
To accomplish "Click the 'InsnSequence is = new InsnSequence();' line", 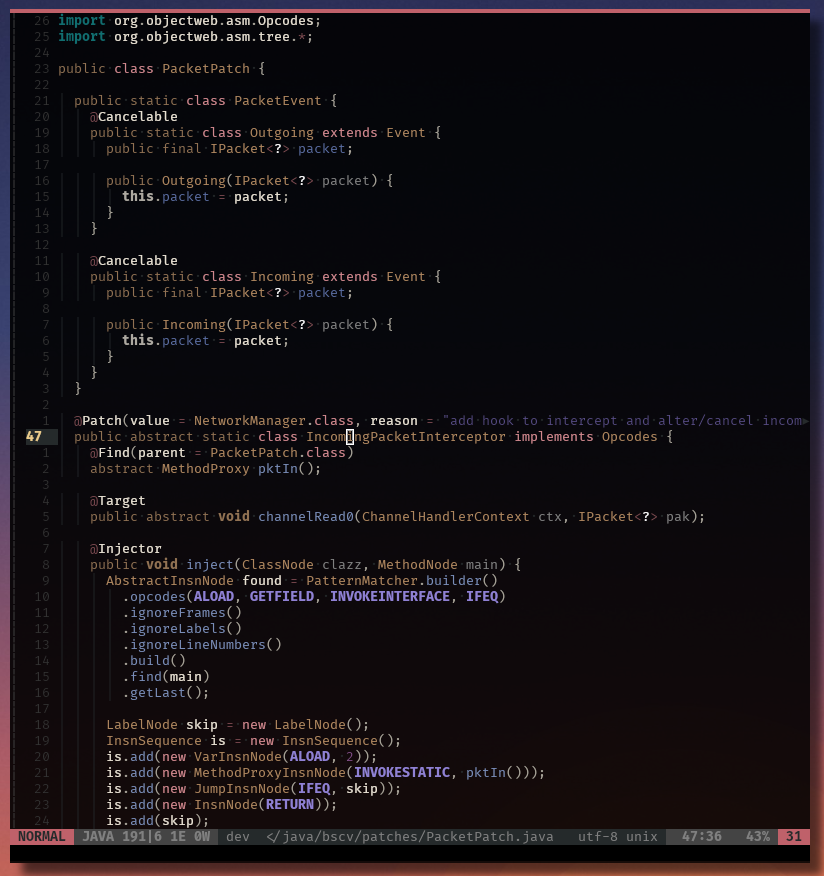I will (254, 741).
